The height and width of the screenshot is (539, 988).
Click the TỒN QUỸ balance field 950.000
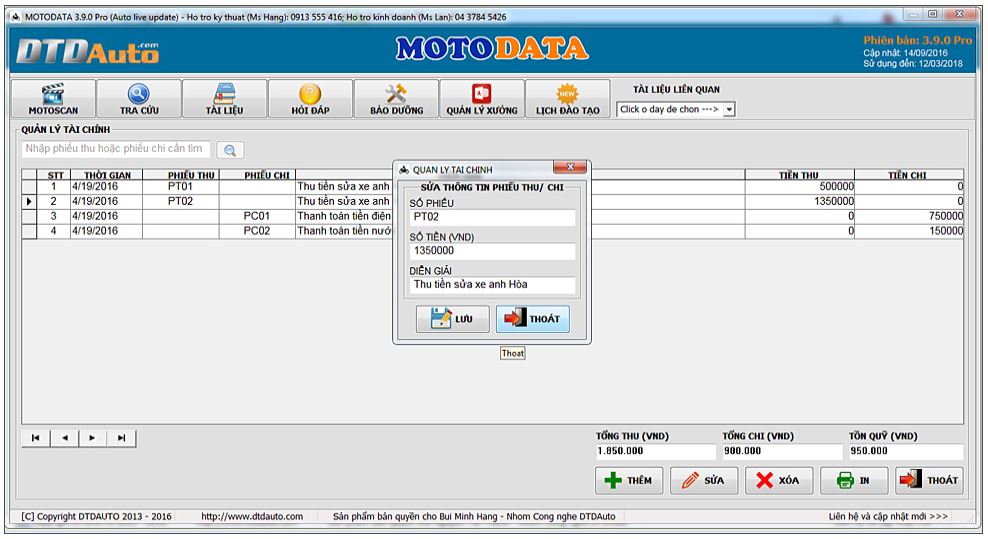click(x=906, y=451)
